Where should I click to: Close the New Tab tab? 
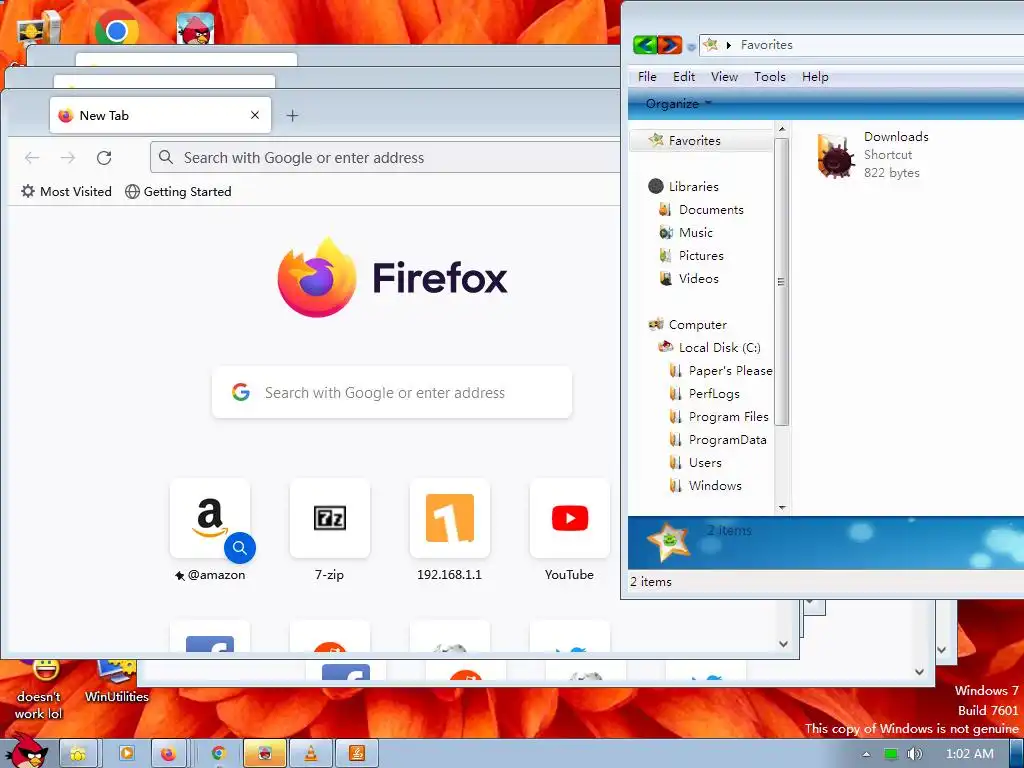[255, 115]
